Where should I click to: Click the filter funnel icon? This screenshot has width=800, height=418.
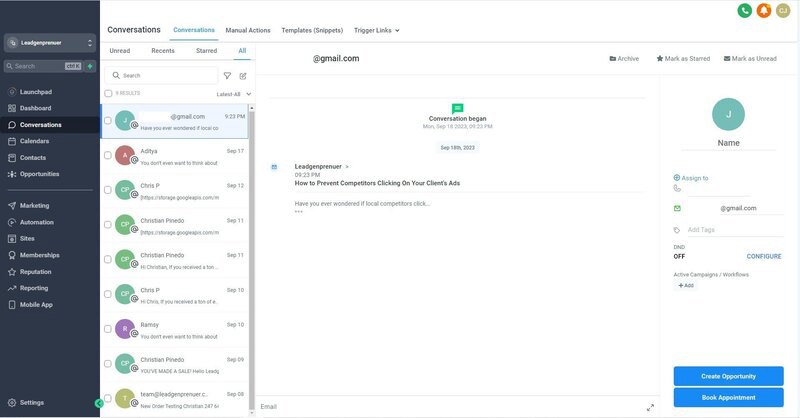click(x=227, y=76)
